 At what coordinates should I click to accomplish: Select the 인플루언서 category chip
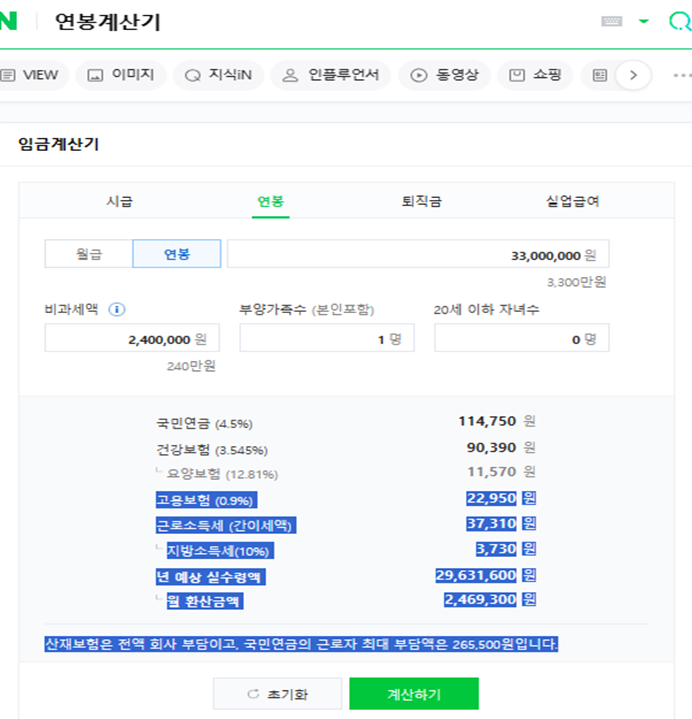point(331,75)
